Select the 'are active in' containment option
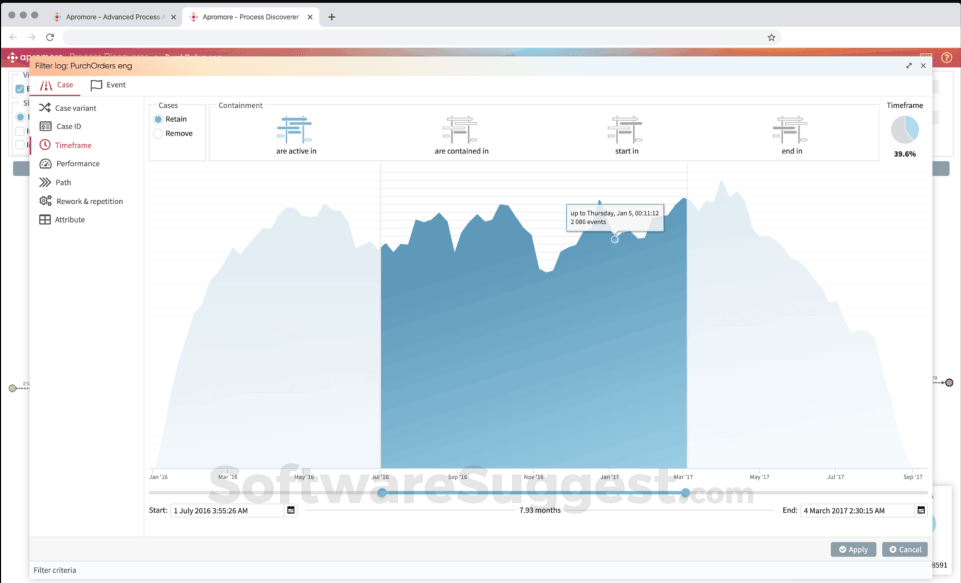 click(295, 132)
